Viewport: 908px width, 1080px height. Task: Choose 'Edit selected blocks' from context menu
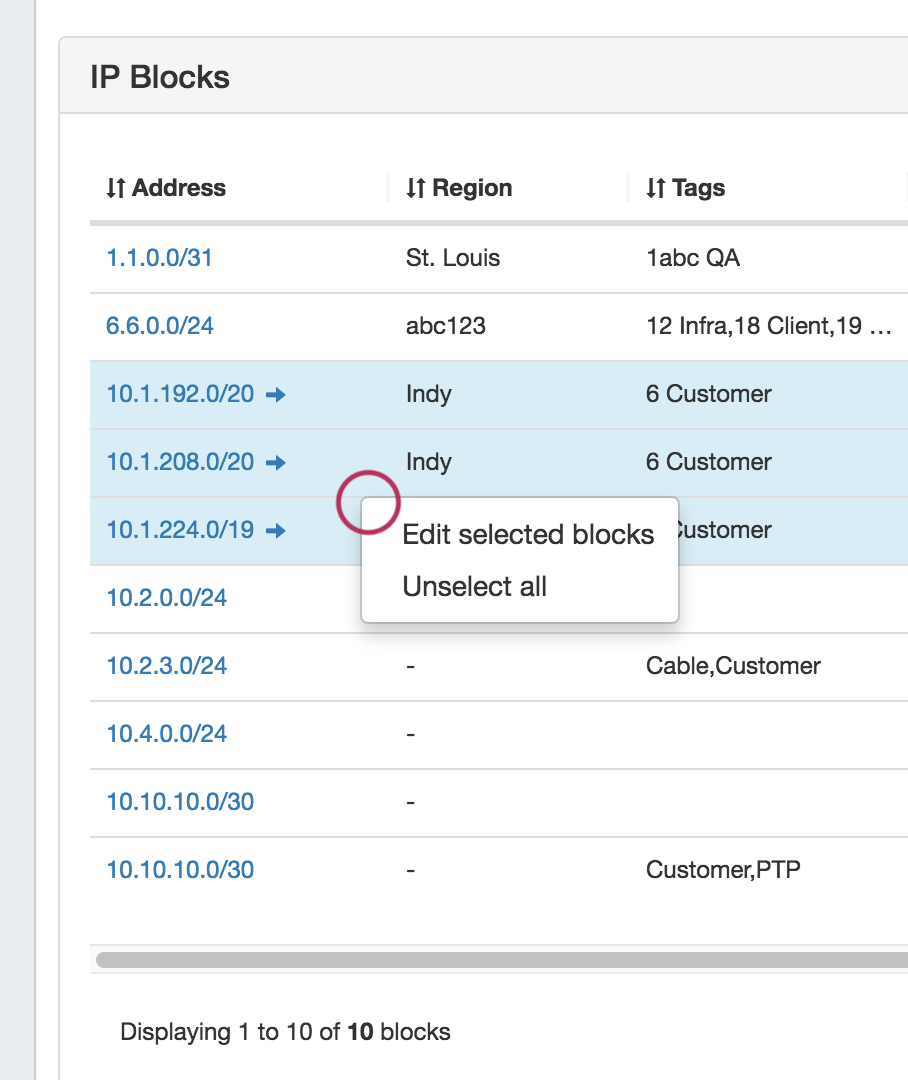(x=527, y=535)
